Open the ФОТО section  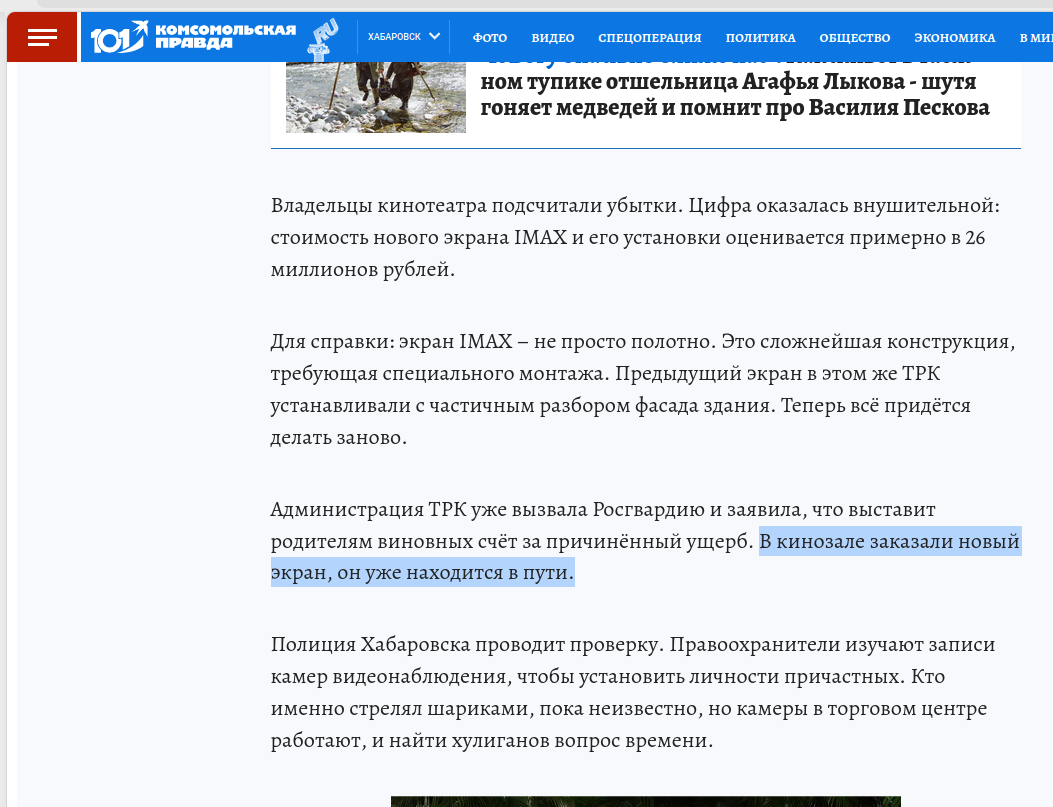click(490, 38)
